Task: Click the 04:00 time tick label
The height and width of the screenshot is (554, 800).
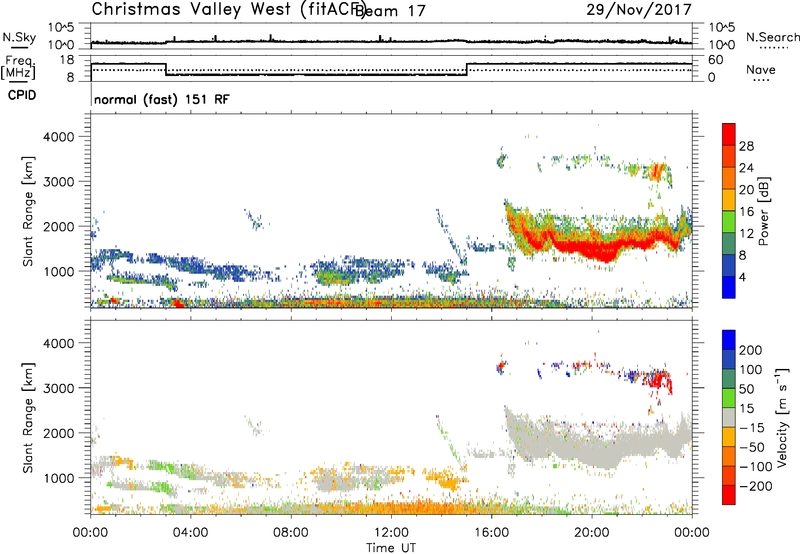Action: tap(190, 533)
